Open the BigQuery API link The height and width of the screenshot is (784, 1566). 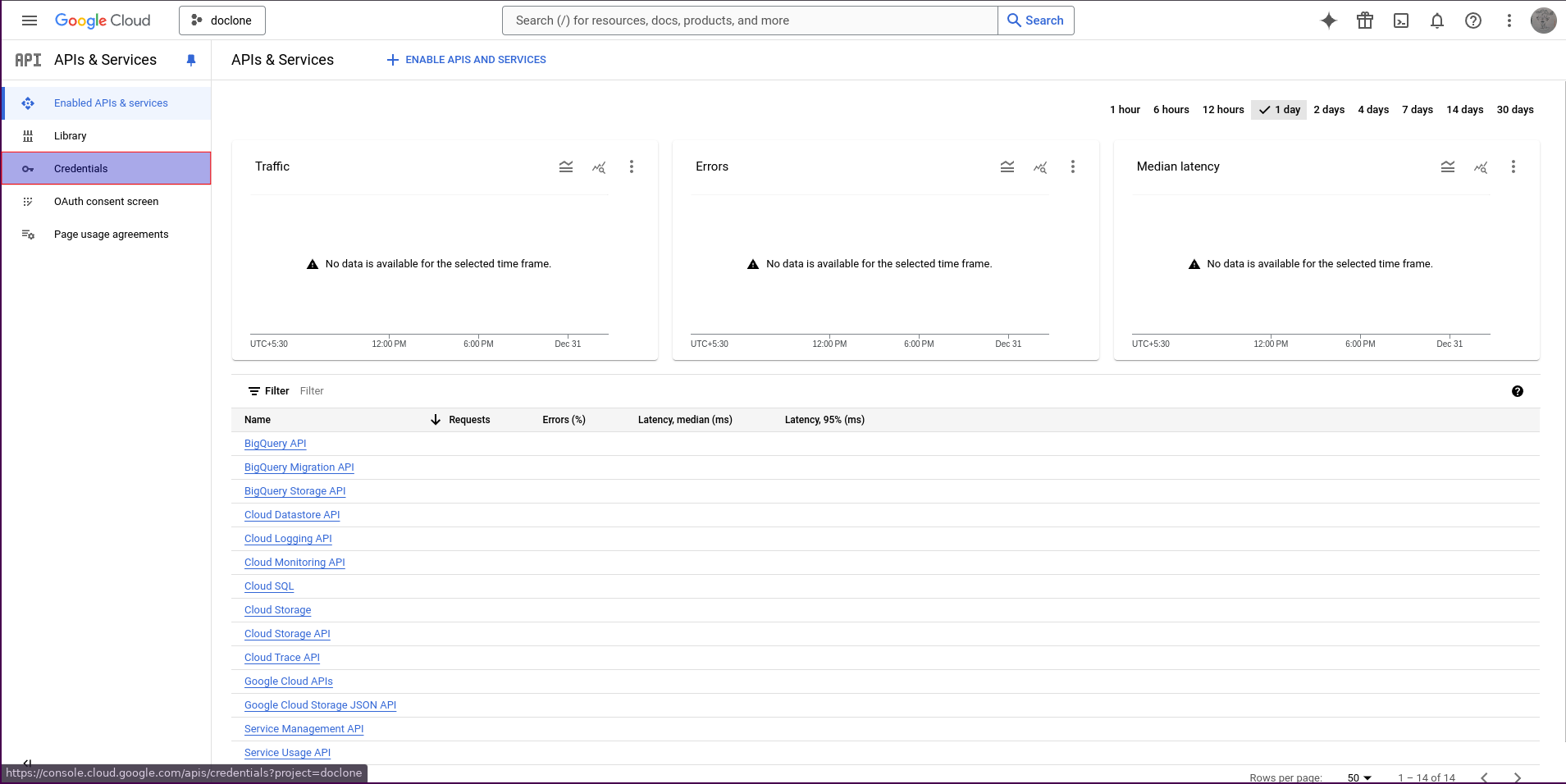coord(275,444)
